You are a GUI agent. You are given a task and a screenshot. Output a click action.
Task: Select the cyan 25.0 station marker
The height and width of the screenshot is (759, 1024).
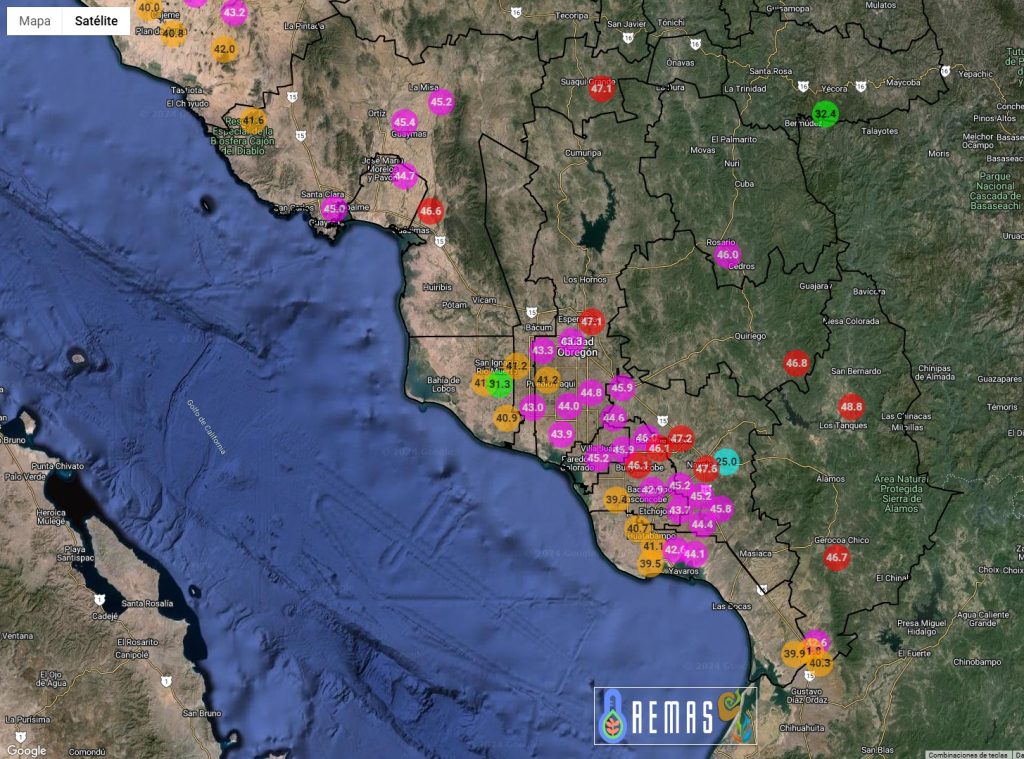coord(727,462)
